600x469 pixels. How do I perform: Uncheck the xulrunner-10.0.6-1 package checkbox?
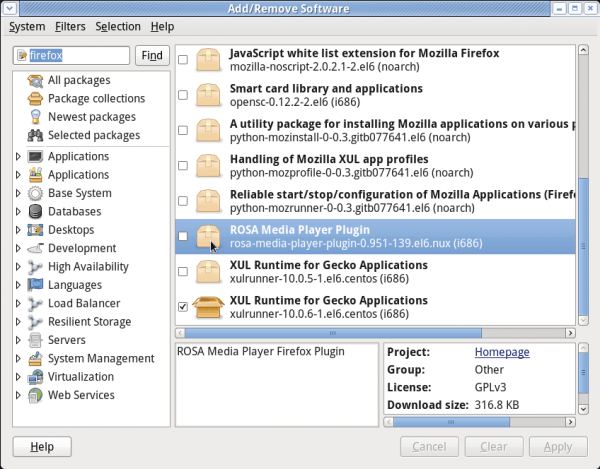tap(182, 307)
